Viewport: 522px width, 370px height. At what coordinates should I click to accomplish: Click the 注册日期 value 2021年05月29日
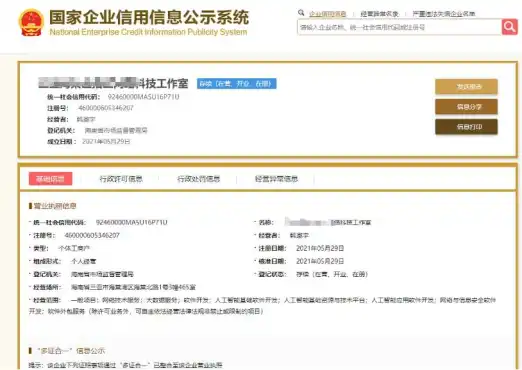tap(320, 248)
